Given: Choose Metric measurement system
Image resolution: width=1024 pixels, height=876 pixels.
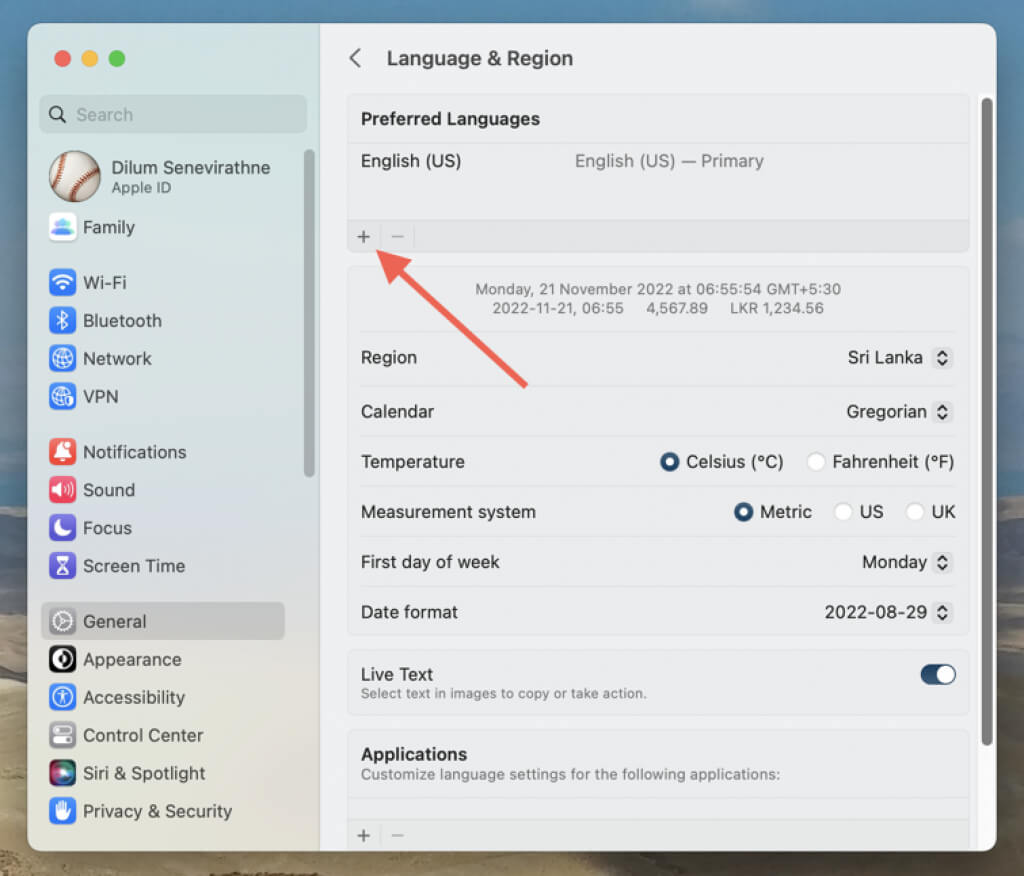Looking at the screenshot, I should point(743,511).
